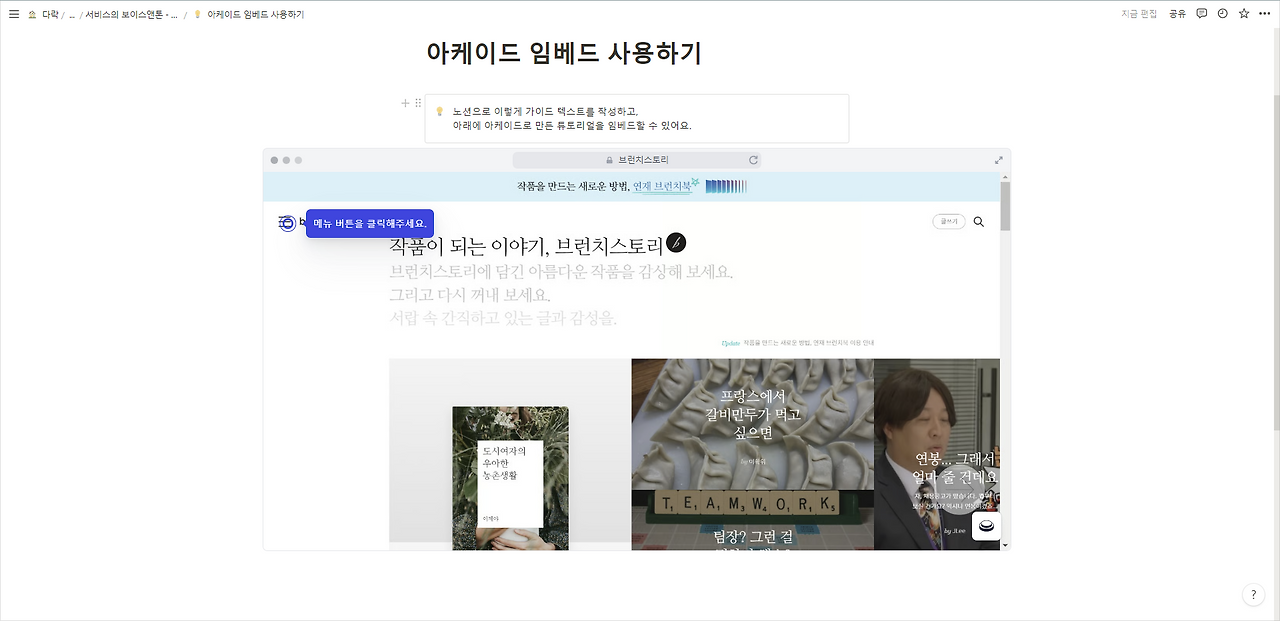Click the block drag handle icon
1280x621 pixels.
[418, 103]
